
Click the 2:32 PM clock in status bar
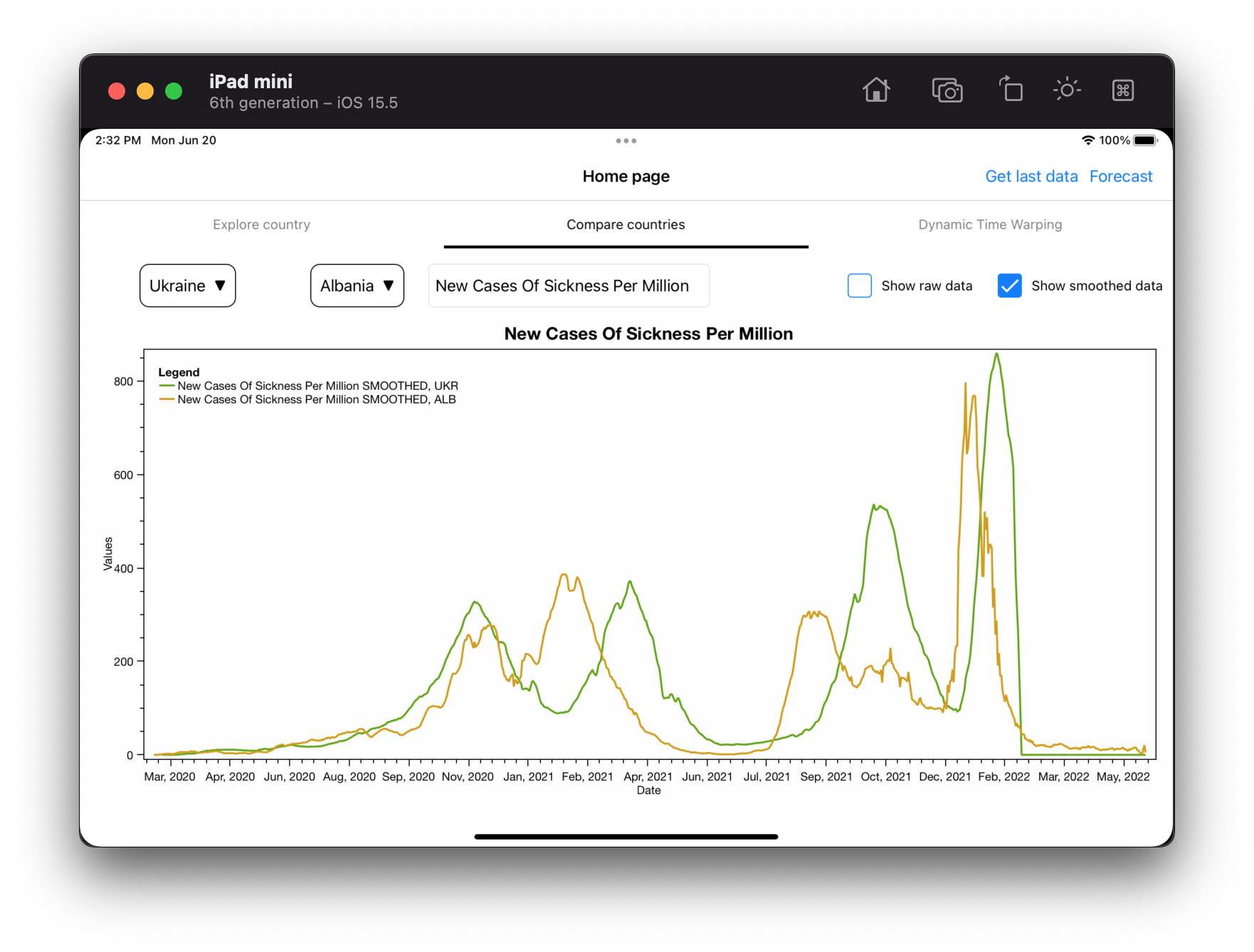118,140
